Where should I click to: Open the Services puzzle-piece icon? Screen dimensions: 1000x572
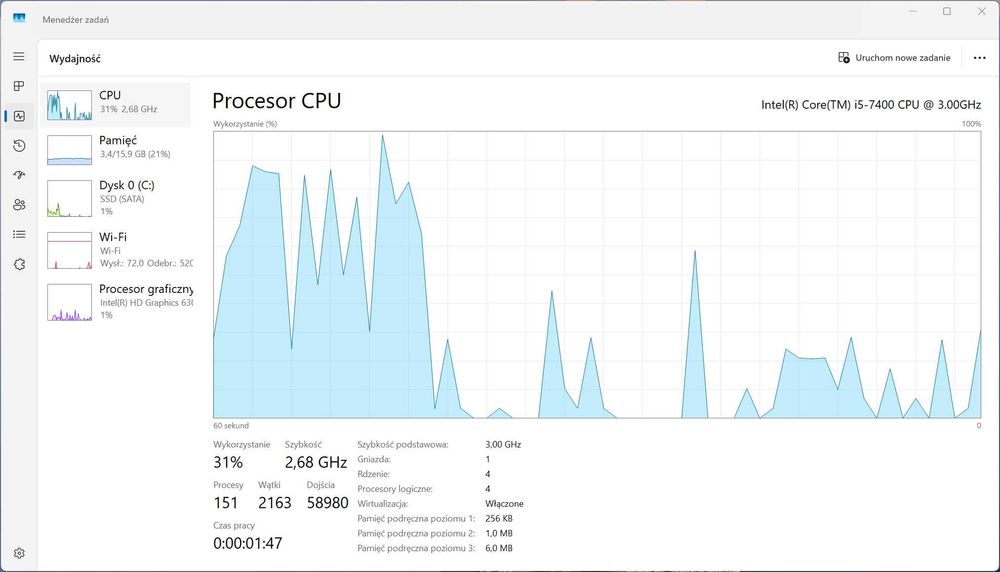pos(19,264)
